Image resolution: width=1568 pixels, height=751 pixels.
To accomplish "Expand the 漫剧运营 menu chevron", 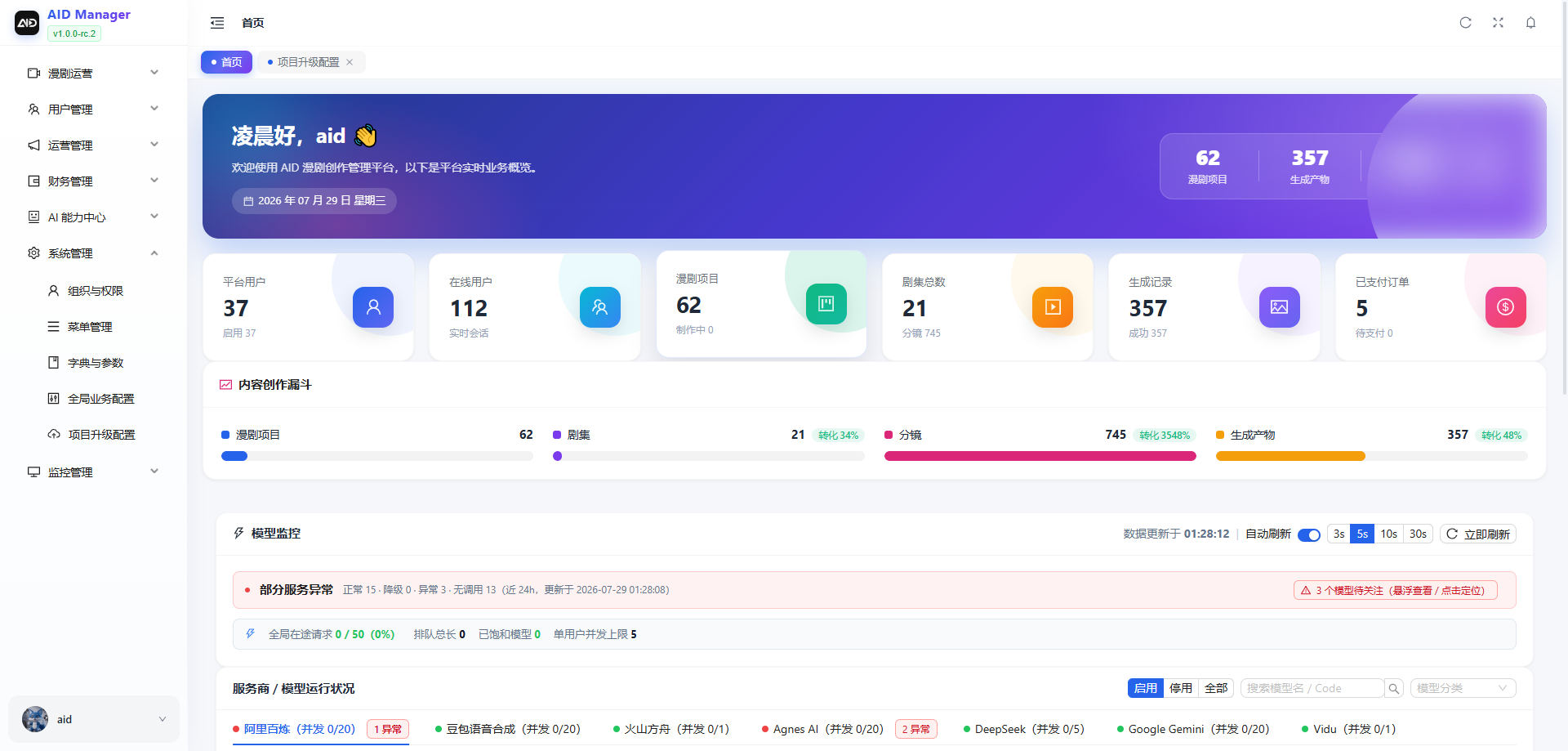I will tap(154, 73).
